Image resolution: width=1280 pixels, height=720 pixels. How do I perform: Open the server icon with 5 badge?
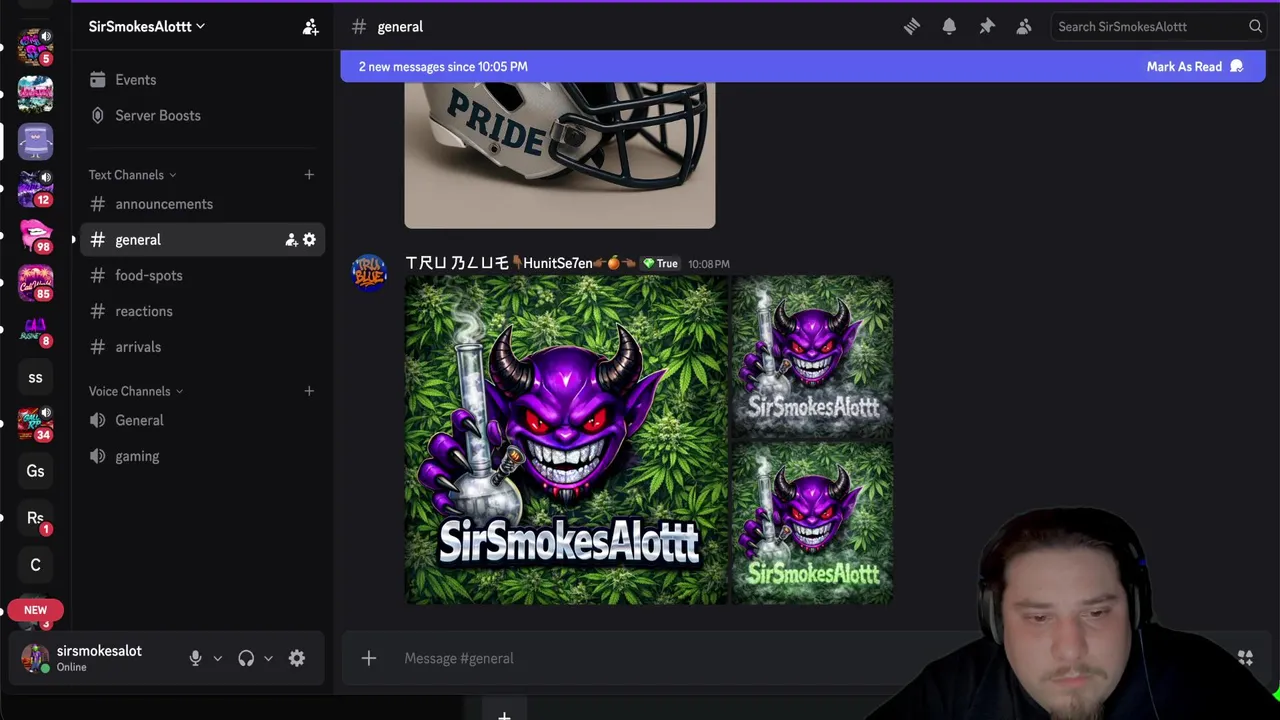(35, 46)
